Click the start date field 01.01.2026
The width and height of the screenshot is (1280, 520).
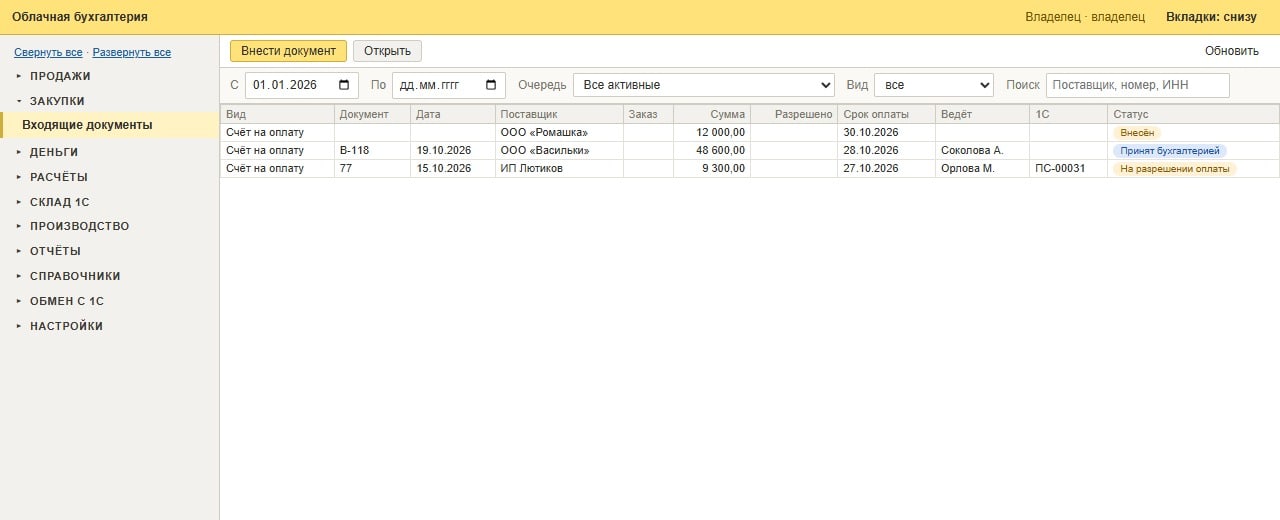tap(302, 85)
